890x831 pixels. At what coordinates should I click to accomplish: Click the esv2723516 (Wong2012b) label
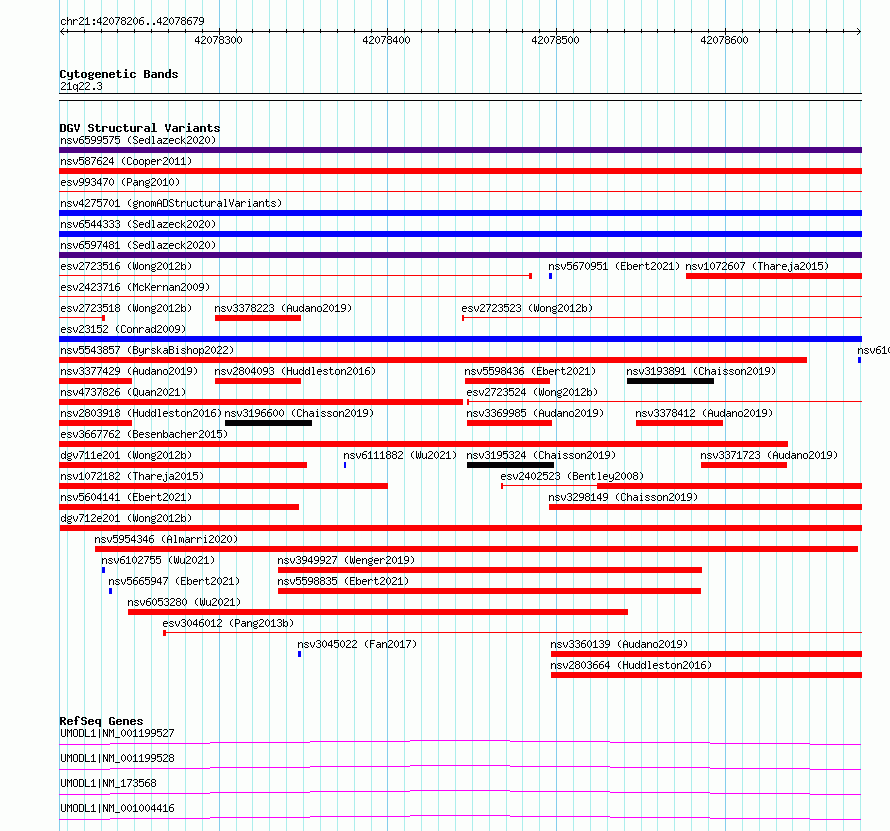pyautogui.click(x=126, y=266)
